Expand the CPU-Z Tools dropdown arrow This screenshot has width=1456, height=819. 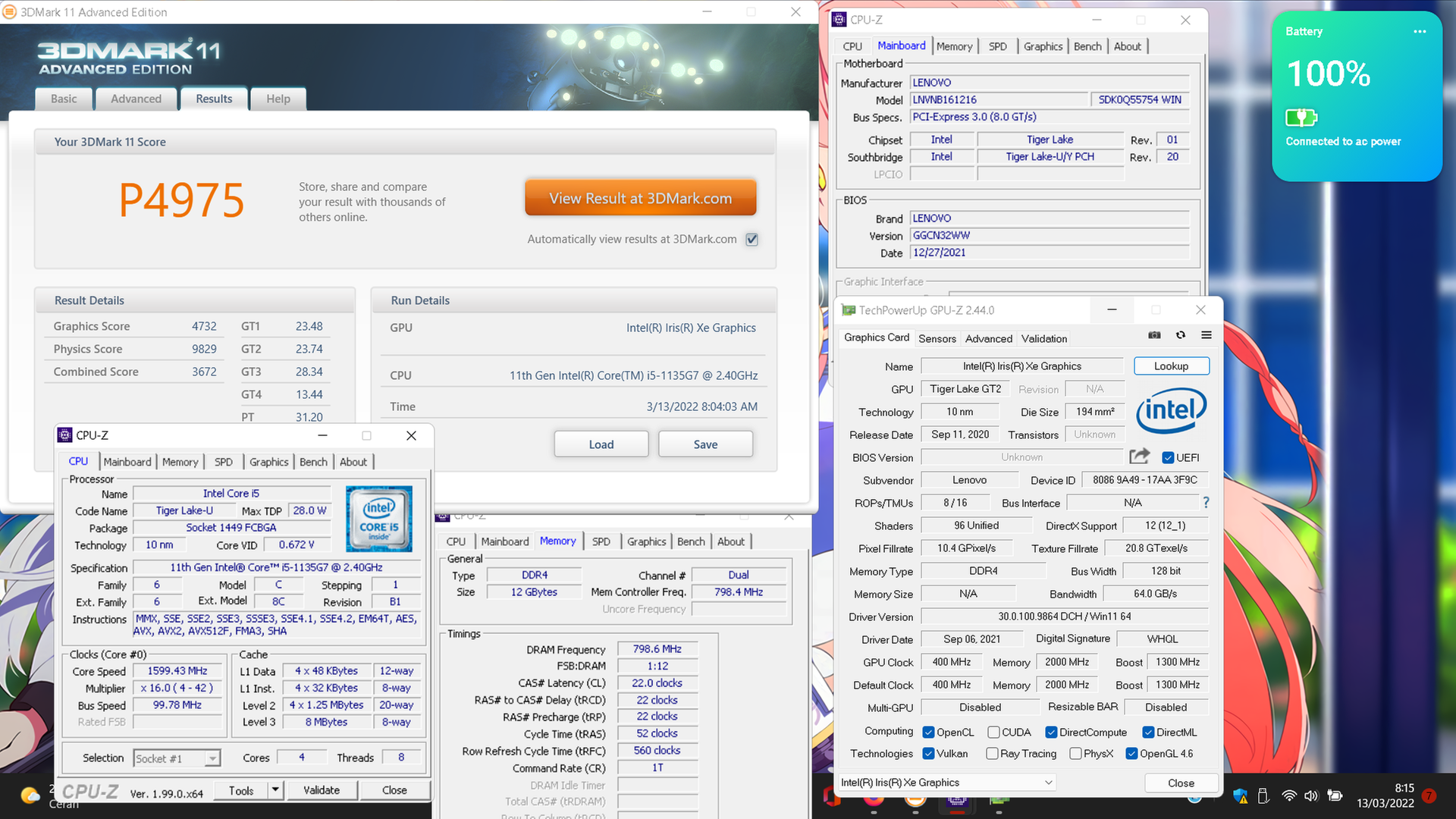pos(275,790)
